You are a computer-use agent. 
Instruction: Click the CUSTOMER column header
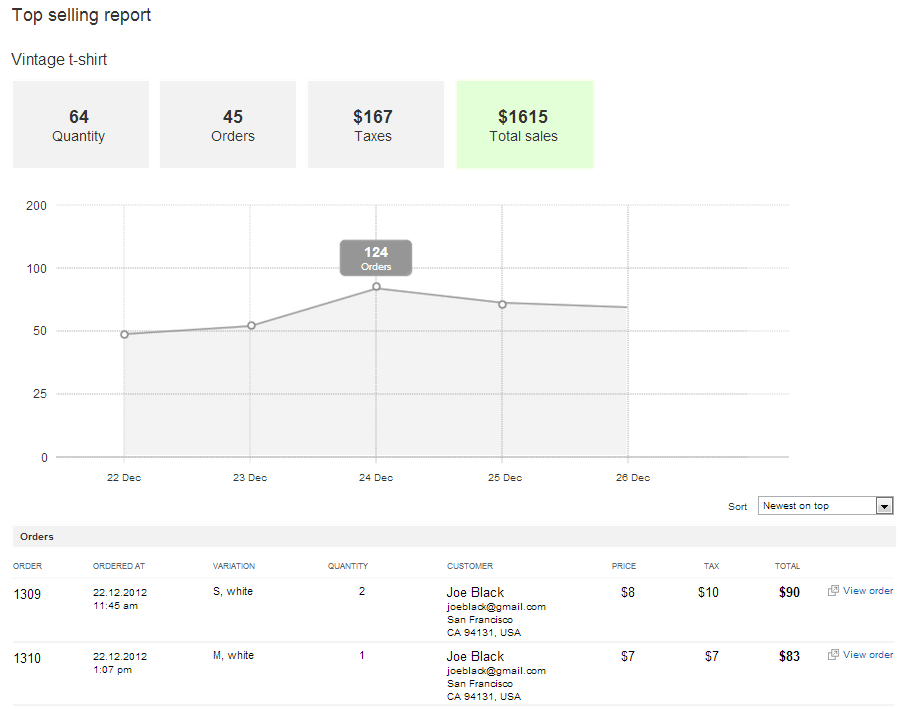click(x=469, y=567)
